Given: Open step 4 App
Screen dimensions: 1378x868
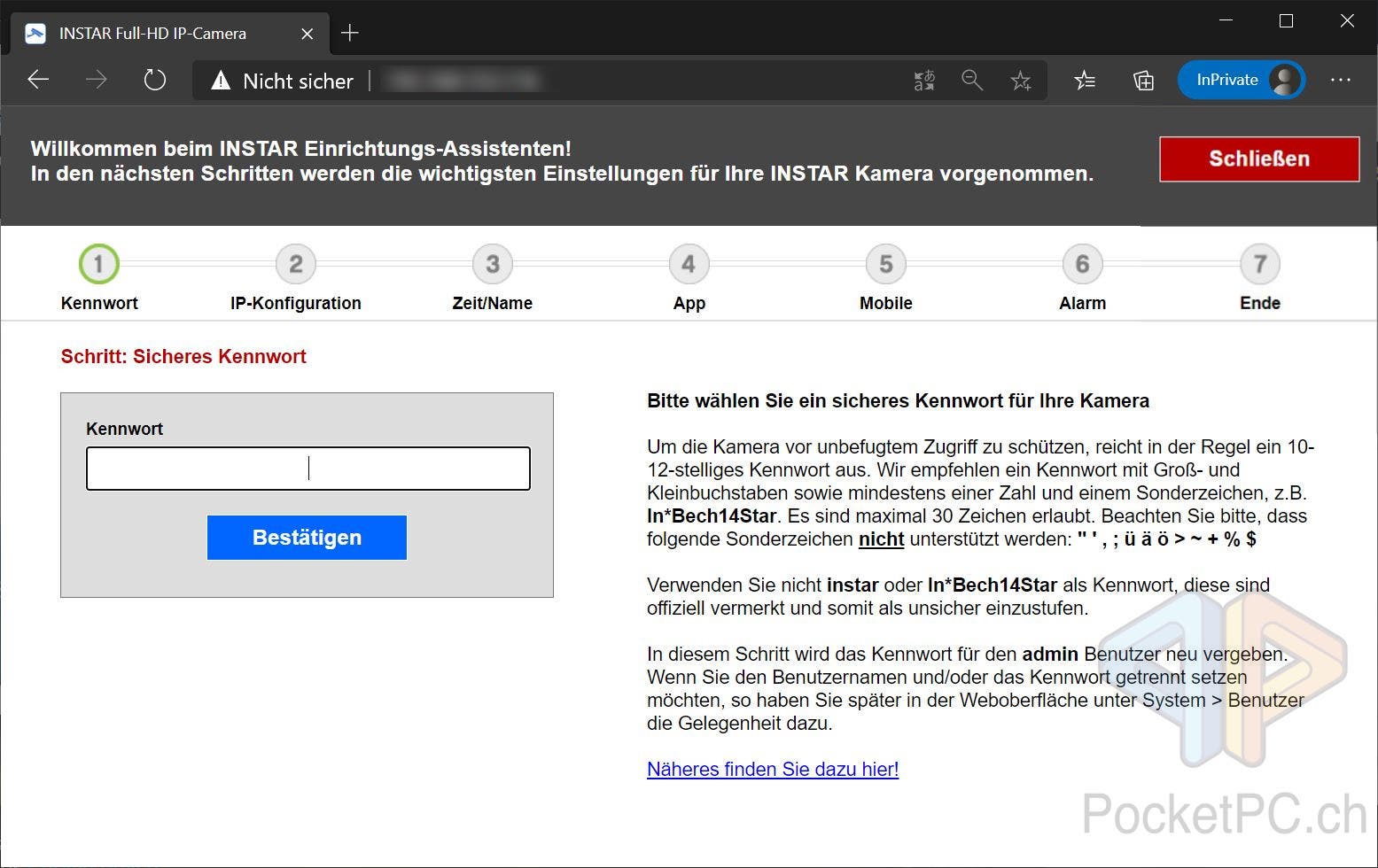Looking at the screenshot, I should point(689,264).
